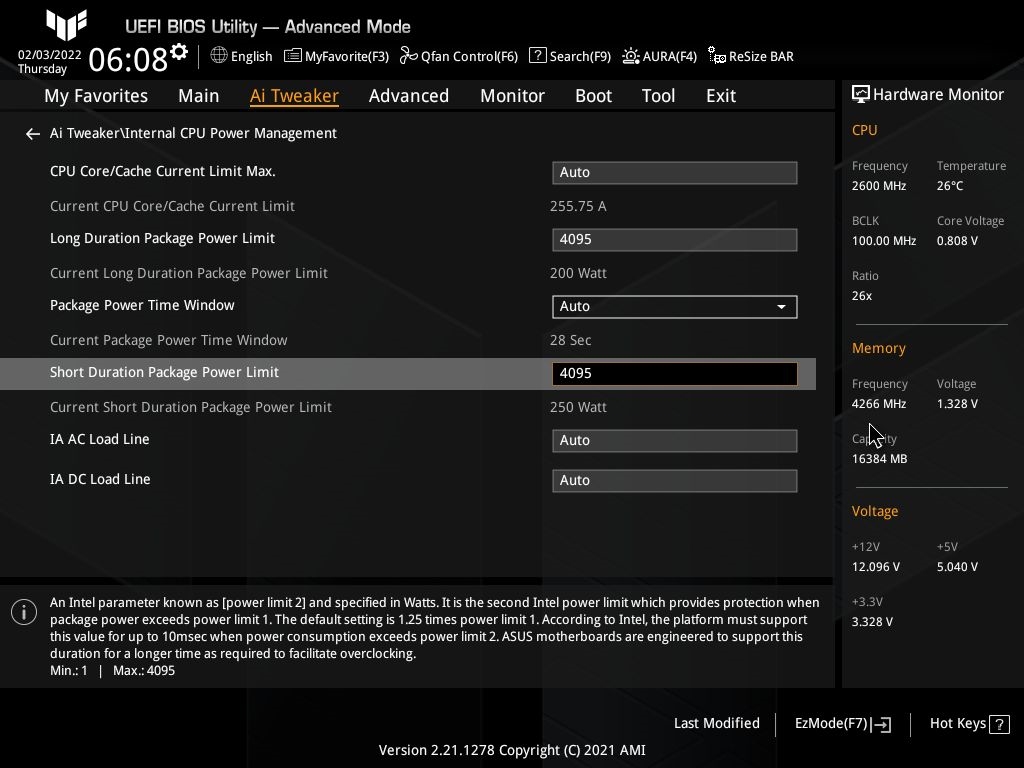Click the Qfan fan icon
Viewport: 1024px width, 768px height.
408,56
